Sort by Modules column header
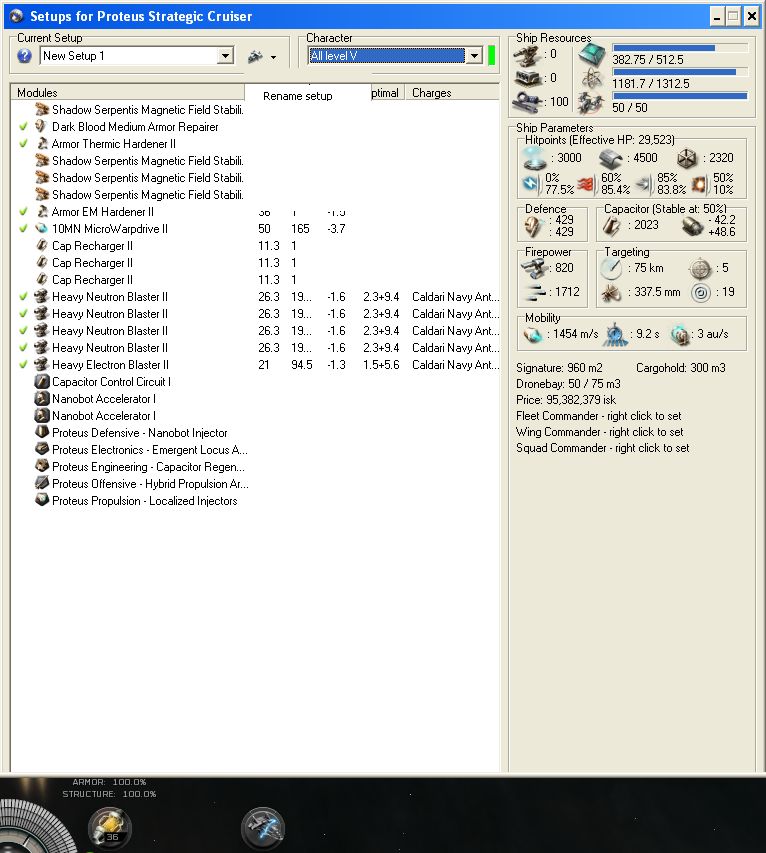Screen dimensions: 766x853 127,92
